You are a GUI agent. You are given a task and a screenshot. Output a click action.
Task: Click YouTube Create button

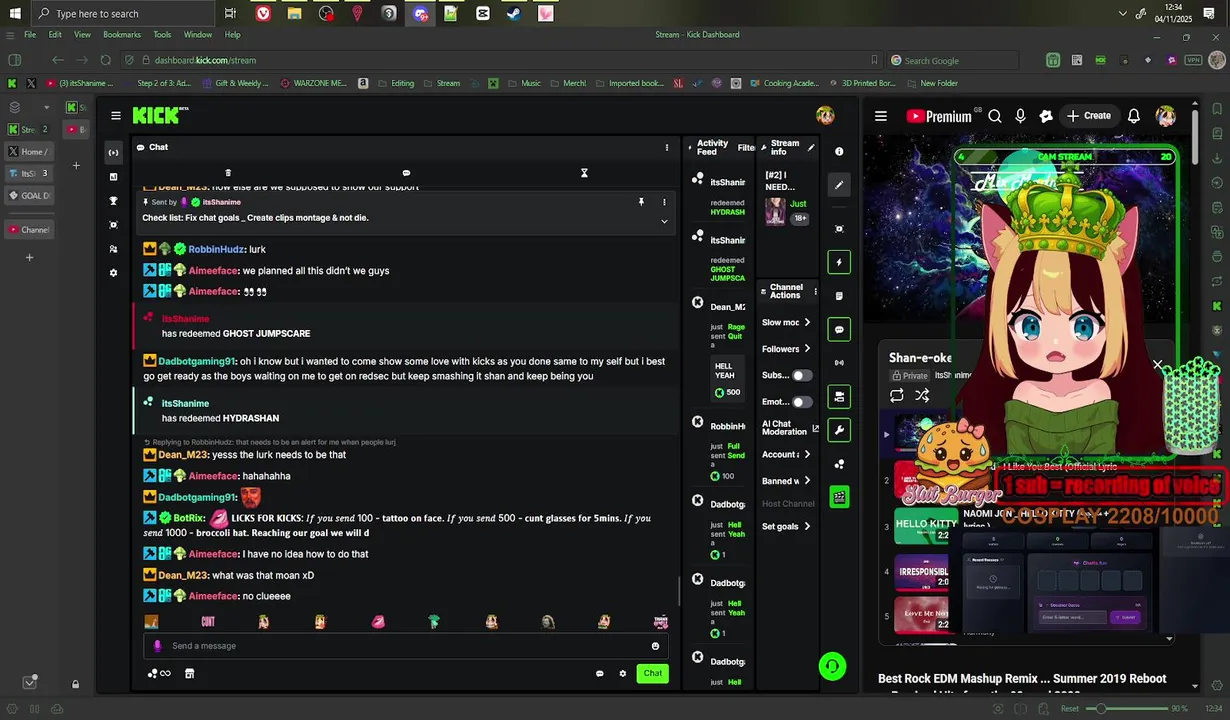1089,116
